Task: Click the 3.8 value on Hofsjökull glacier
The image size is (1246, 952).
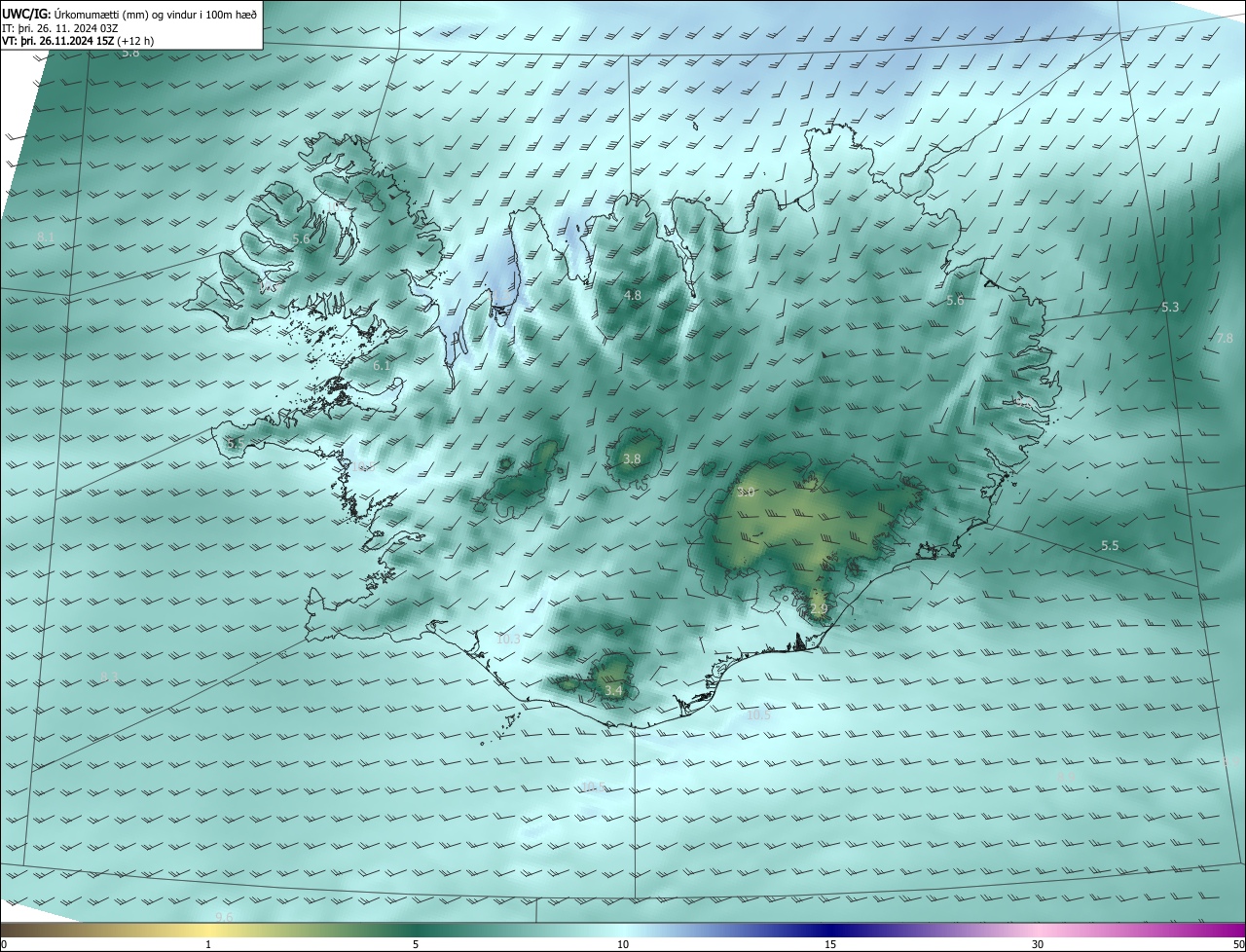Action: 632,458
